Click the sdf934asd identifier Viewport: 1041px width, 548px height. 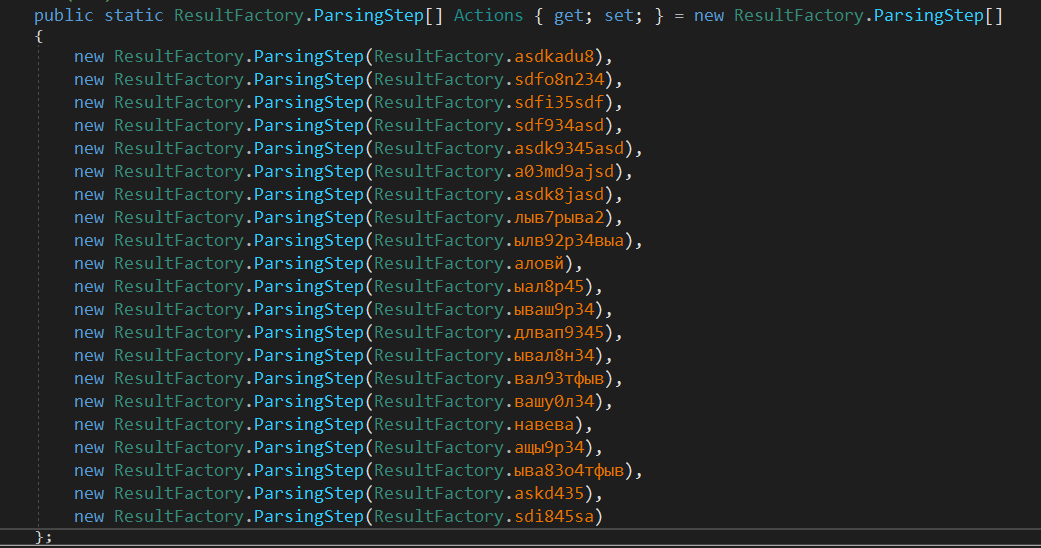tap(556, 125)
